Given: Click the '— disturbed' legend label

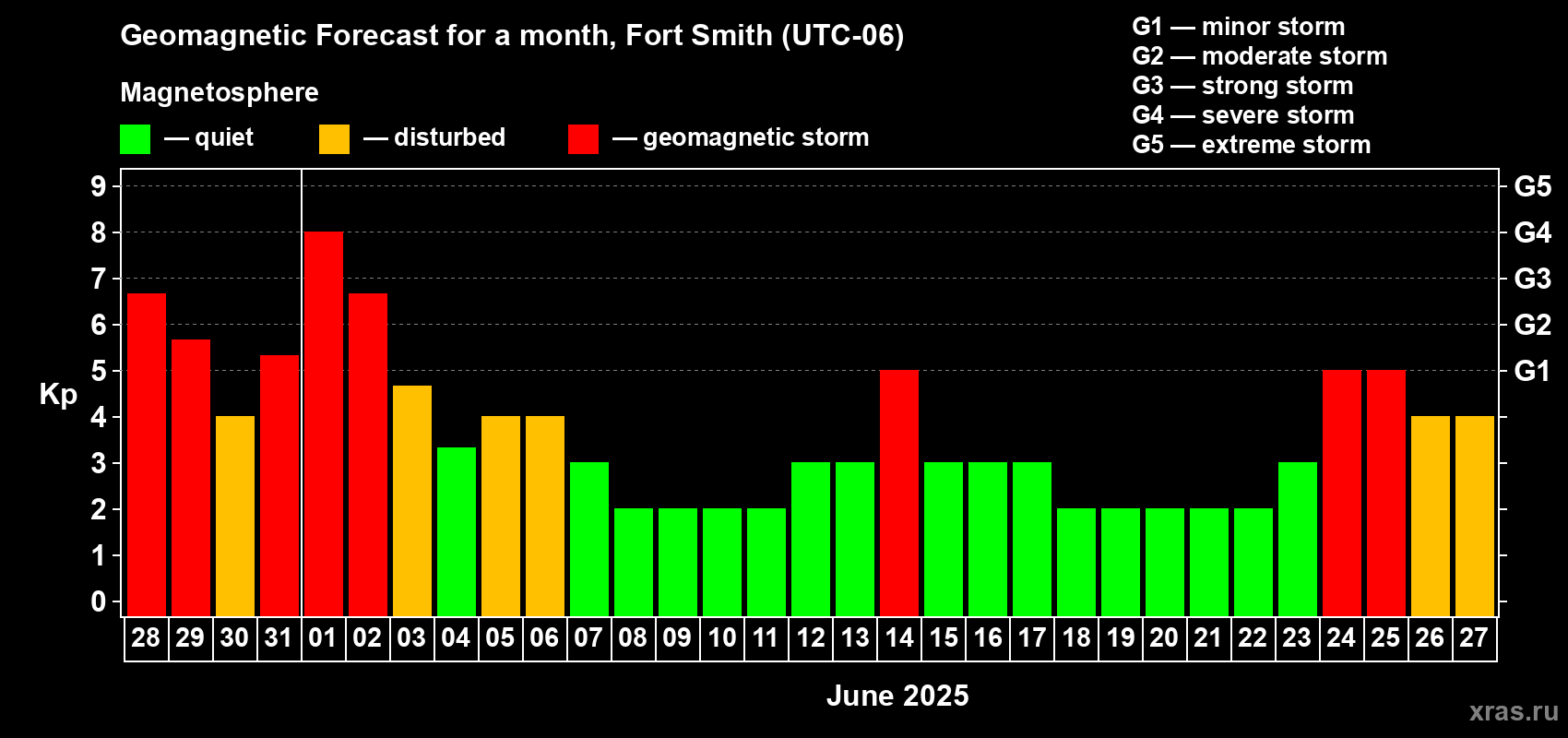Looking at the screenshot, I should click(434, 138).
